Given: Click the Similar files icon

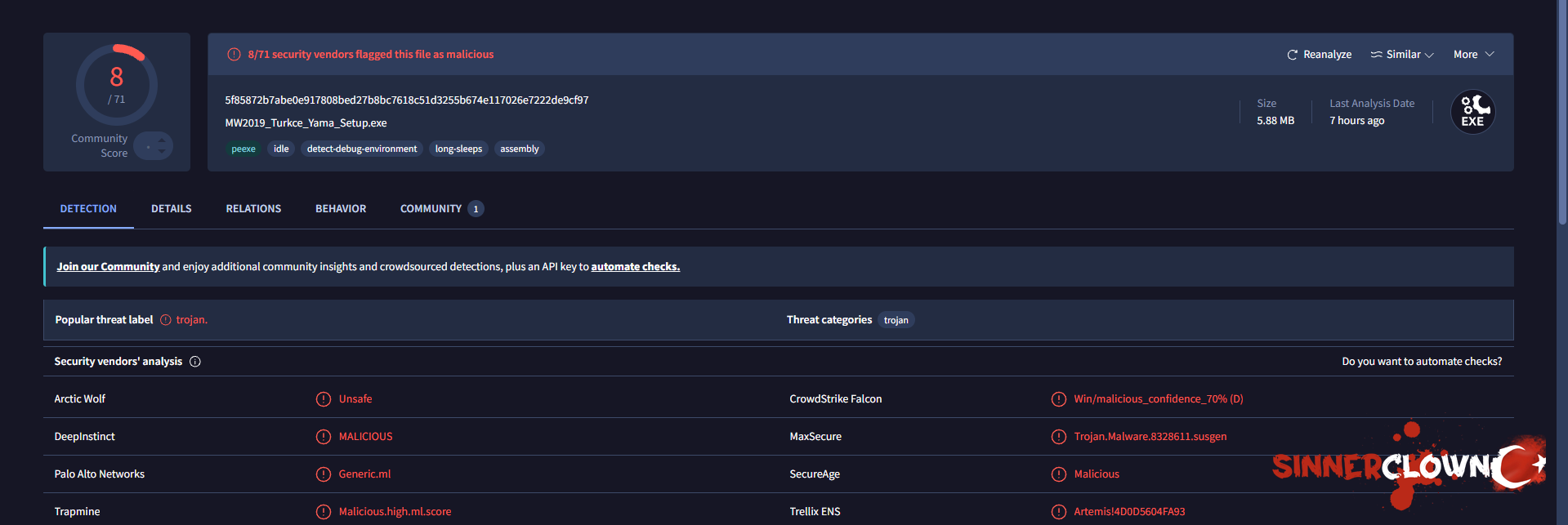Looking at the screenshot, I should [x=1376, y=55].
